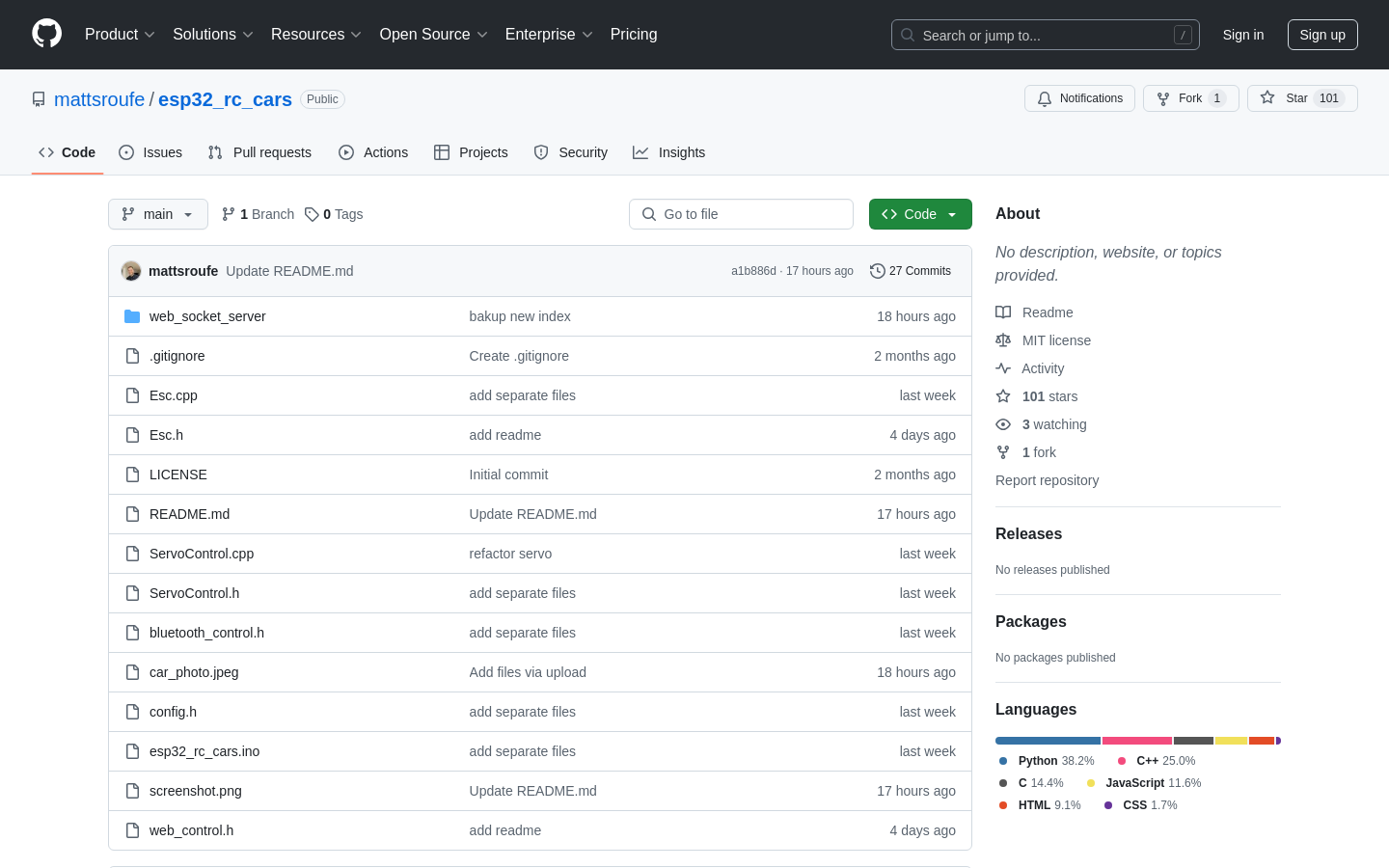Expand the Product menu

(120, 35)
